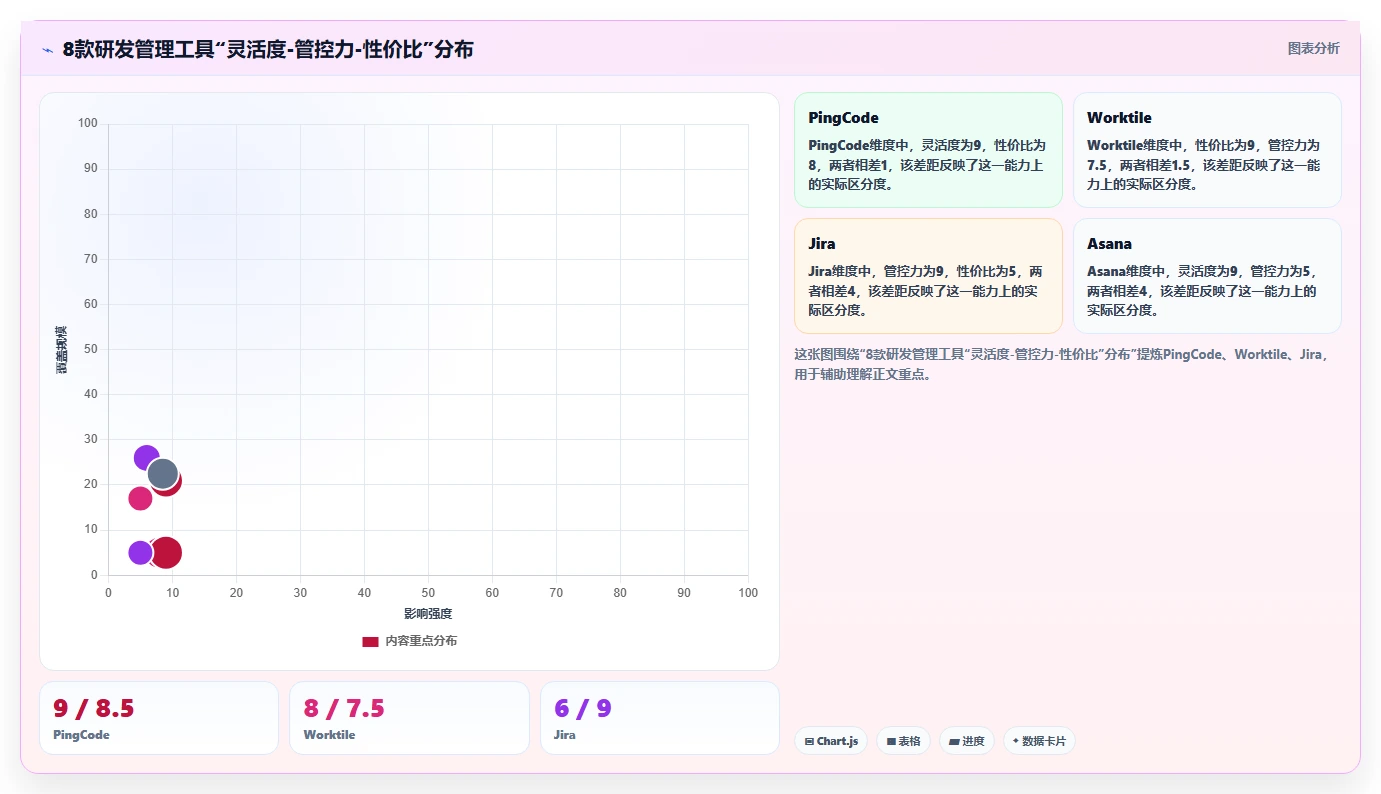Open the Jira insight card
Viewport: 1381px width, 794px height.
(928, 276)
